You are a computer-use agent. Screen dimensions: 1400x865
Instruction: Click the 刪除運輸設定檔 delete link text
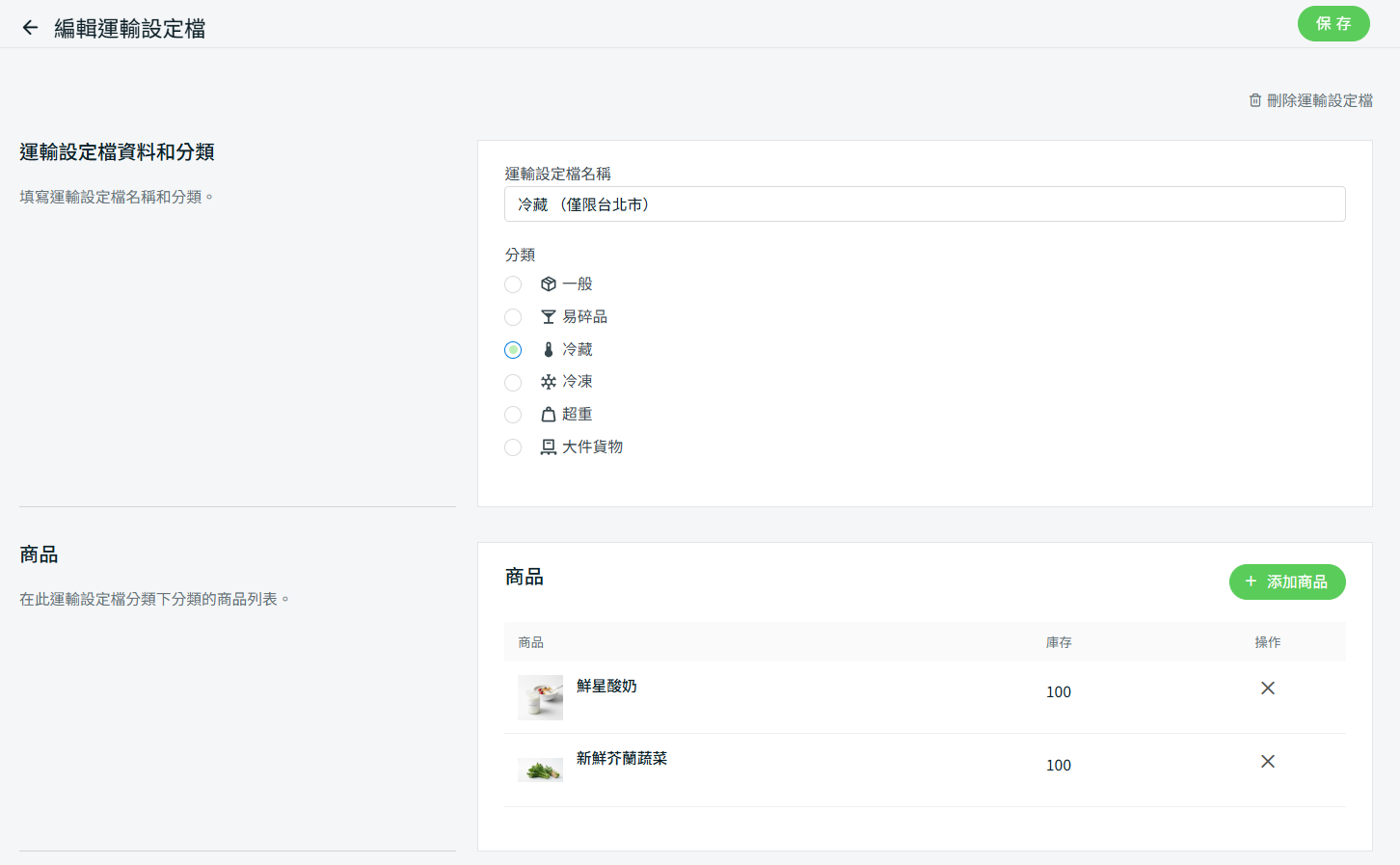(x=1319, y=100)
